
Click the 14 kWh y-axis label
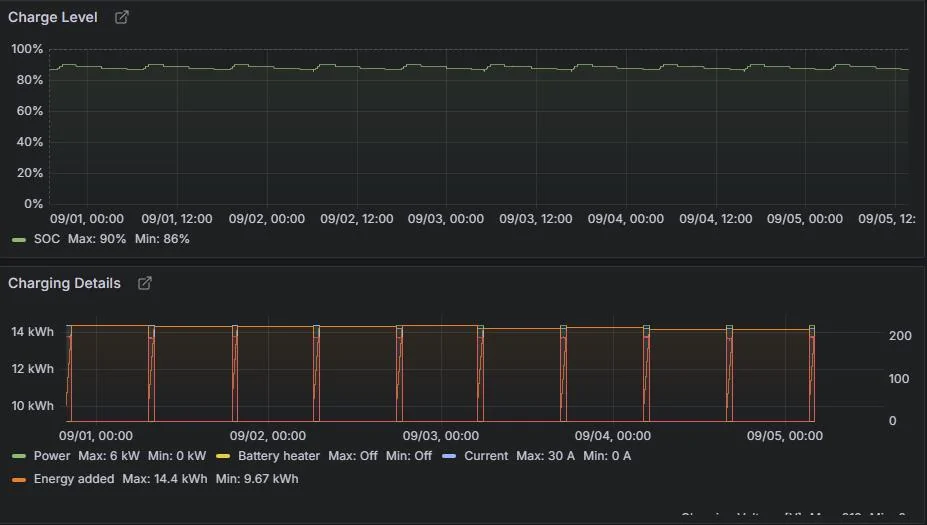pos(33,332)
